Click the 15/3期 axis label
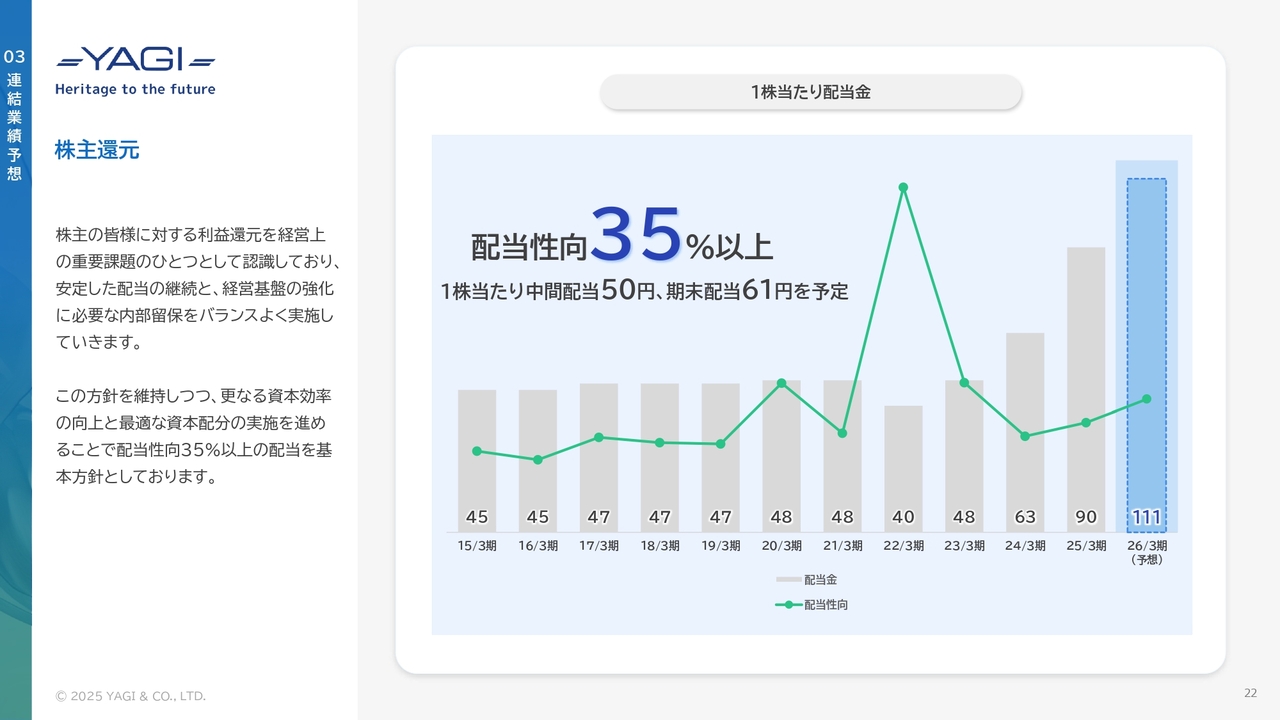The image size is (1280, 720). point(477,546)
